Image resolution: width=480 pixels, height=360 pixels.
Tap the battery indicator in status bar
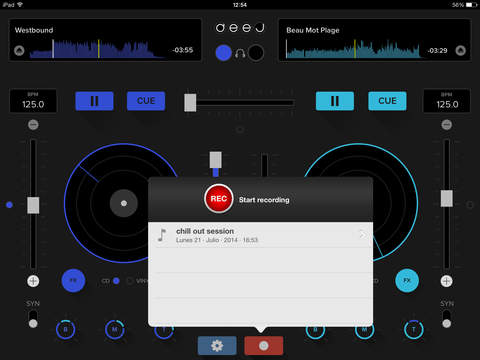click(471, 5)
